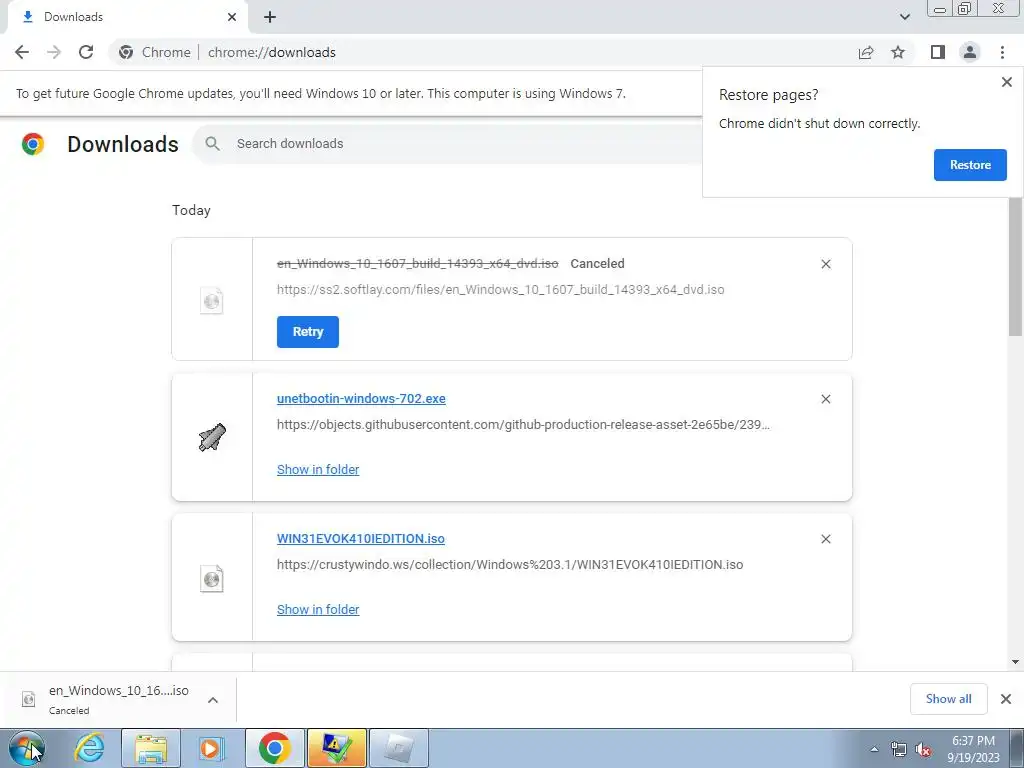Image resolution: width=1024 pixels, height=768 pixels.
Task: Open the side panel icon
Action: pyautogui.click(x=938, y=52)
